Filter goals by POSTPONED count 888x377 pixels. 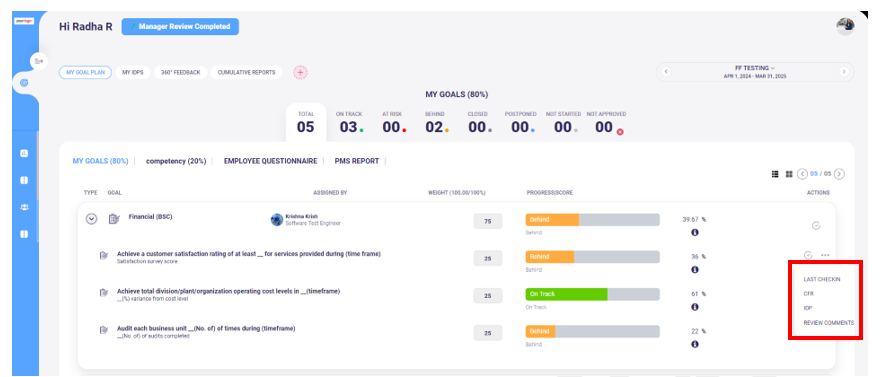(x=520, y=122)
